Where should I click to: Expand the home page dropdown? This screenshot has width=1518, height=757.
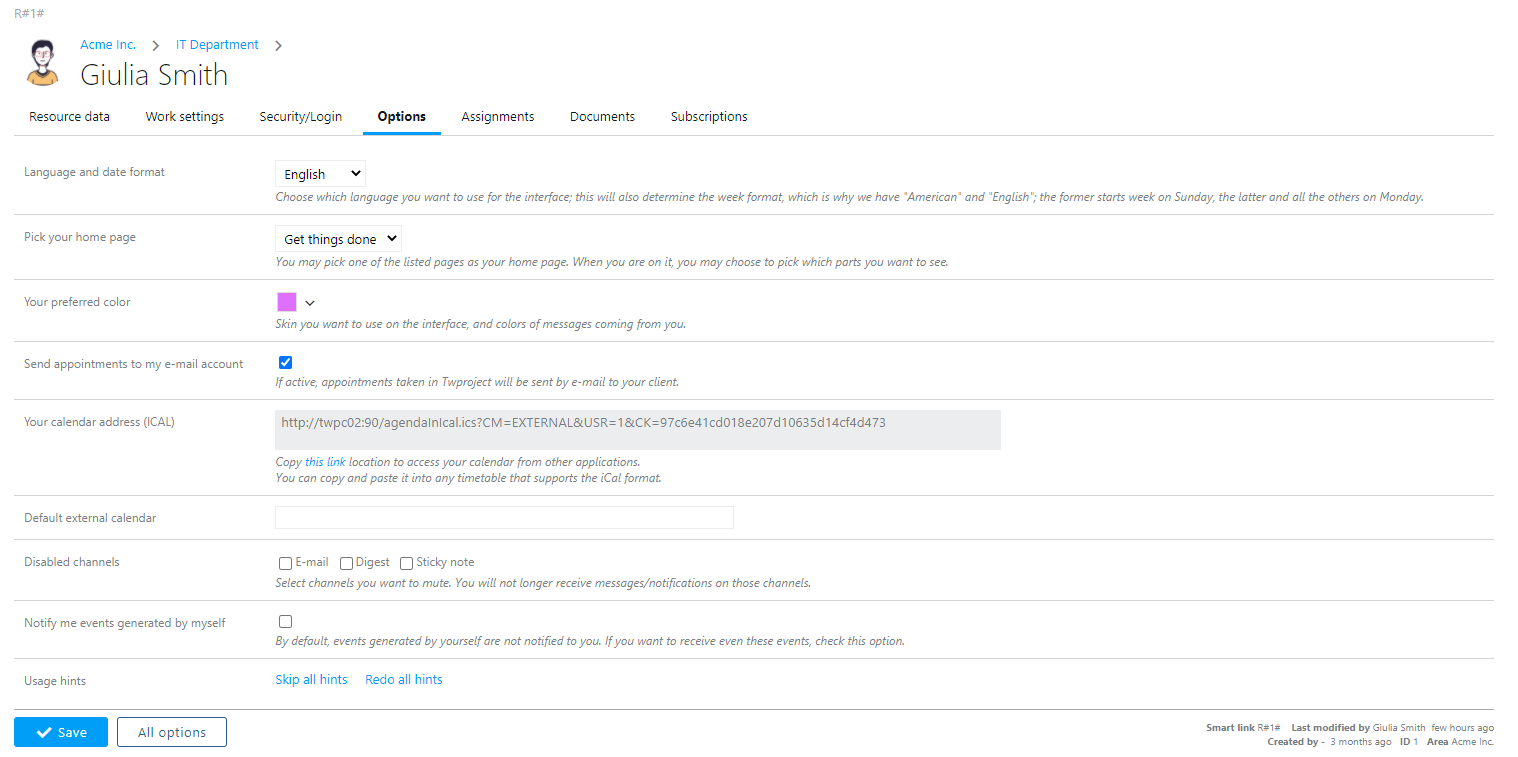click(338, 240)
